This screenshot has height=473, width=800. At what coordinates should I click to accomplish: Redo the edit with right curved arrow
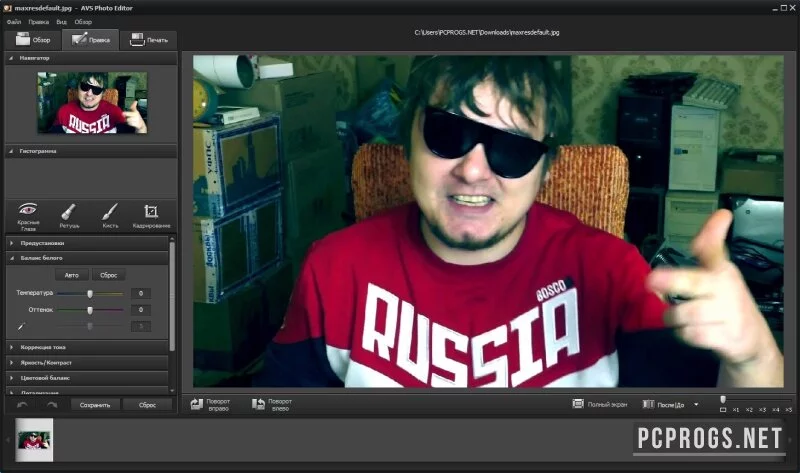52,405
